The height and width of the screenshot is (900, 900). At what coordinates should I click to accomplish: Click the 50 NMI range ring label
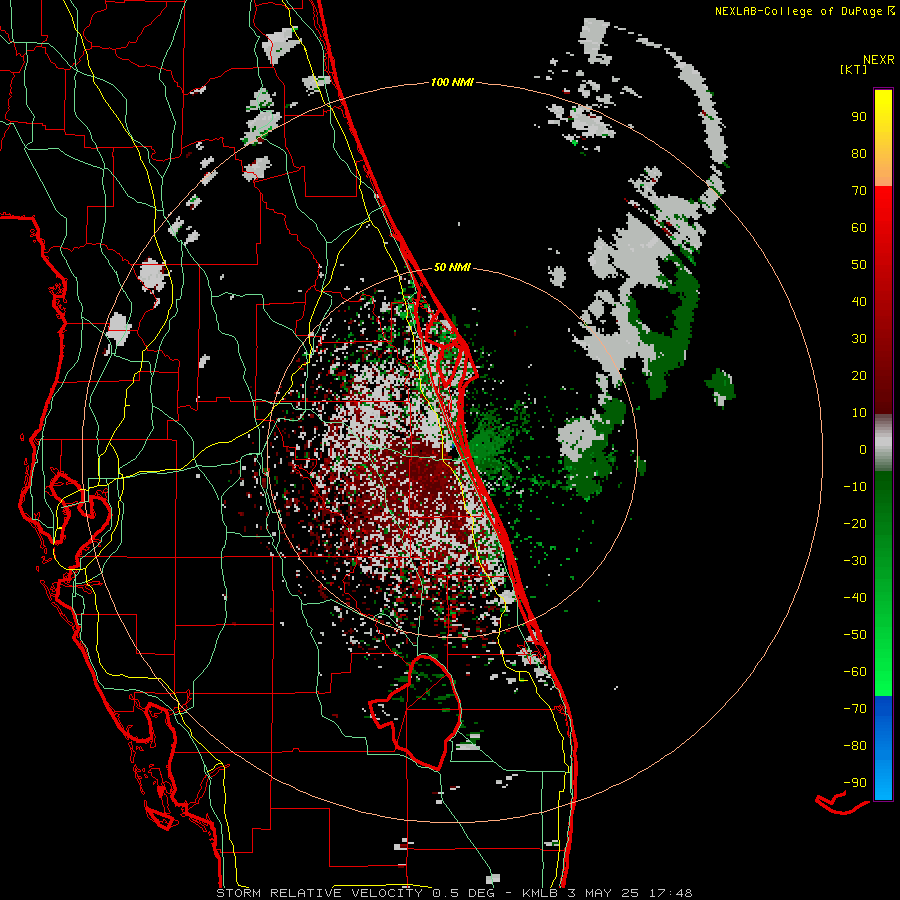tap(452, 267)
